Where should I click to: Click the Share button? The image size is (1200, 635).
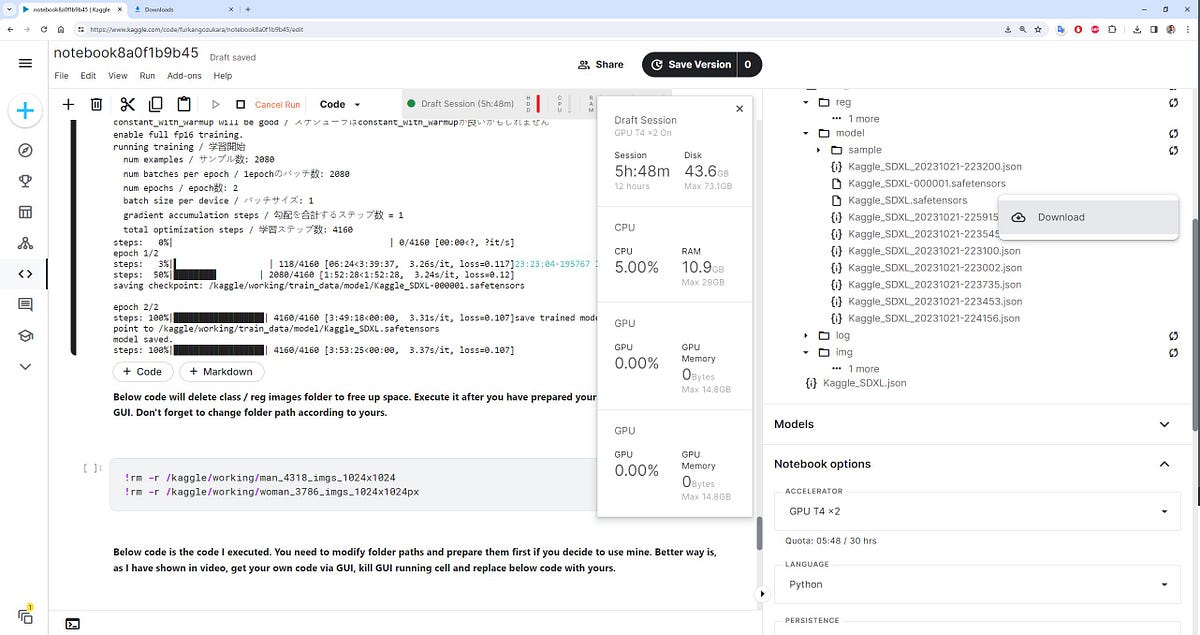coord(600,64)
